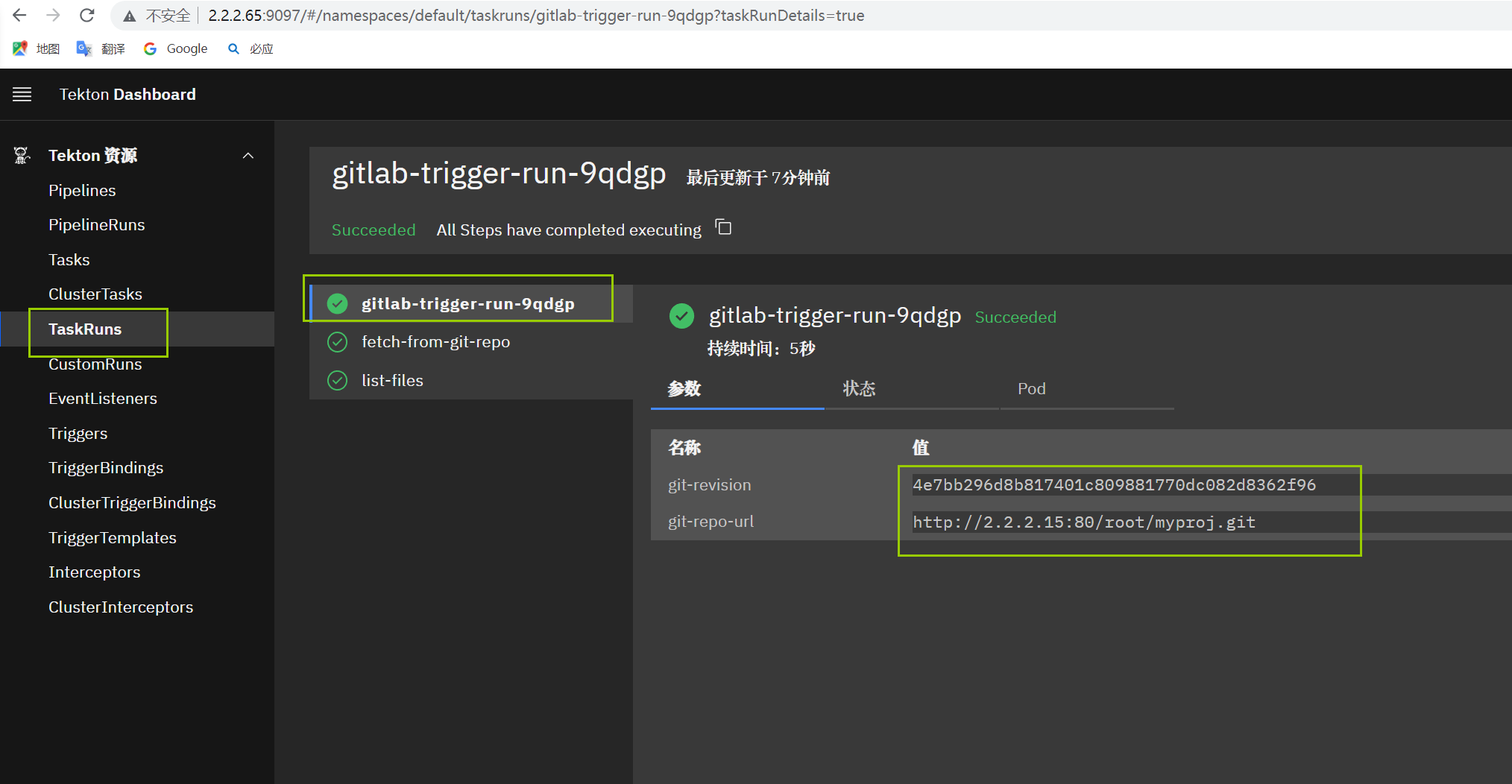Click the browser back arrow

tap(20, 15)
